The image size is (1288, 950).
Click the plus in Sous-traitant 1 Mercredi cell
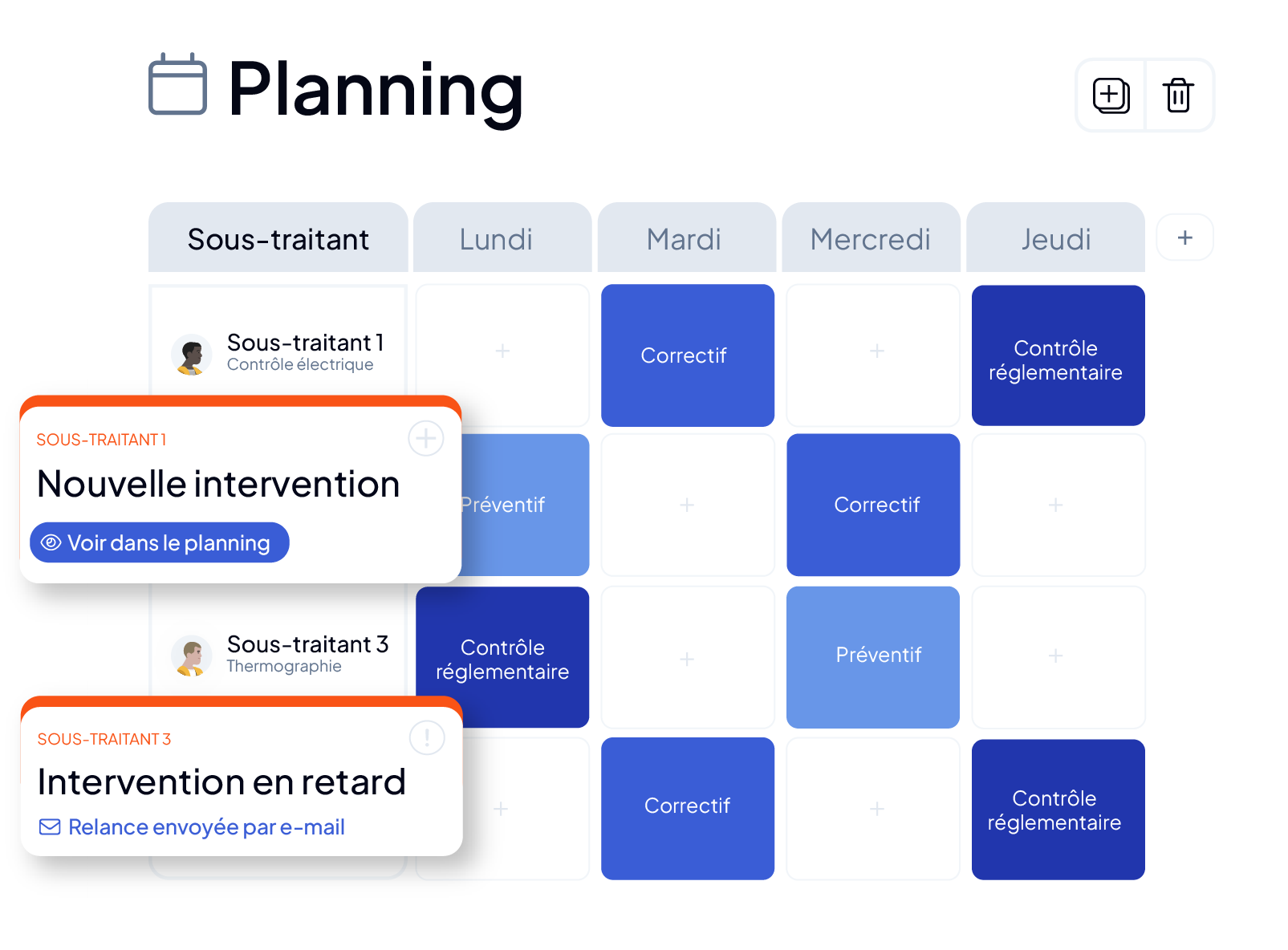coord(877,351)
